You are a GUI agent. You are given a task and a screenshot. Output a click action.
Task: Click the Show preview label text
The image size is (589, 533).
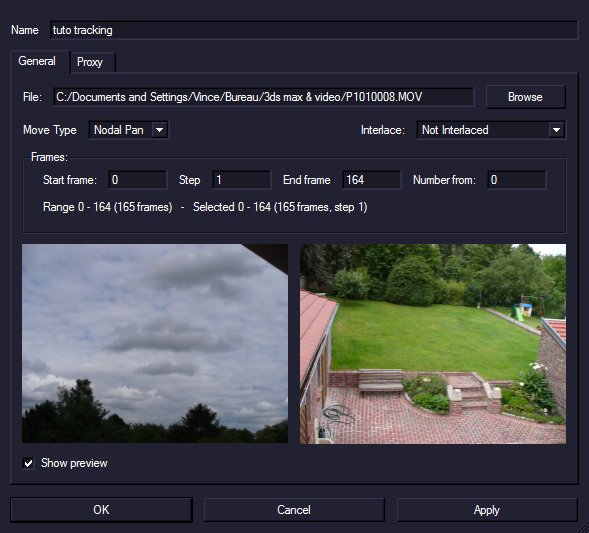[74, 463]
